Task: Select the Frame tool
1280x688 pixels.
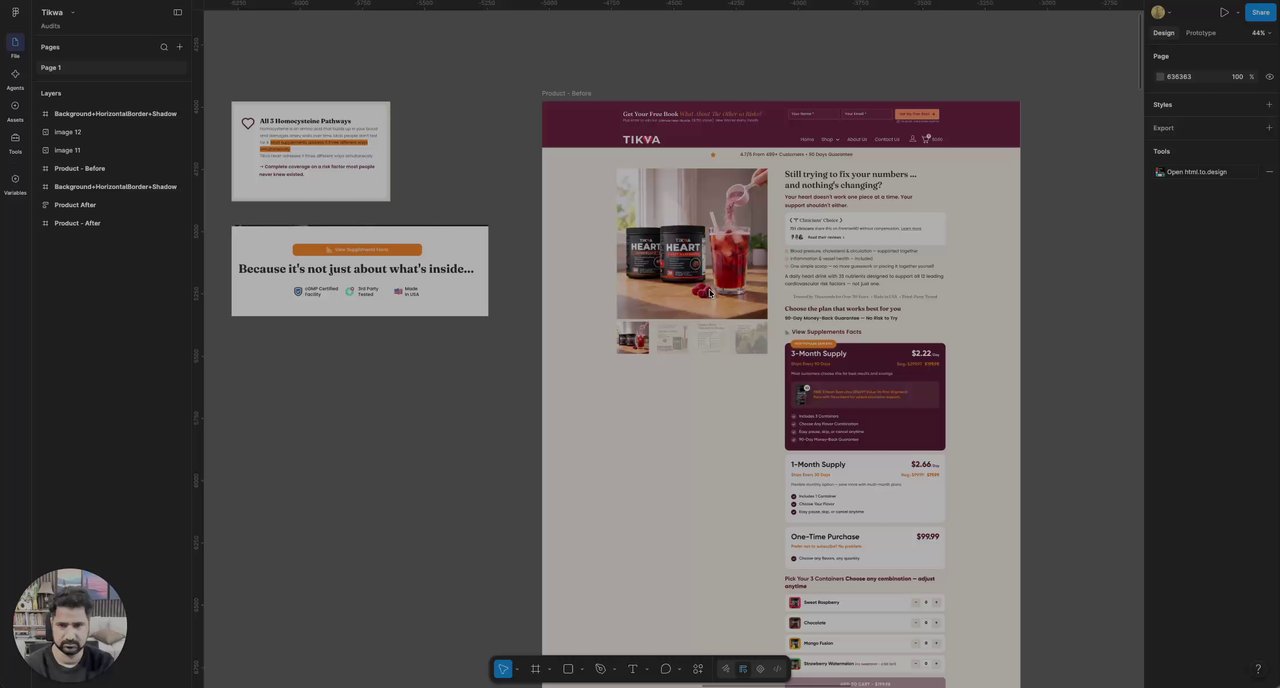Action: [536, 669]
